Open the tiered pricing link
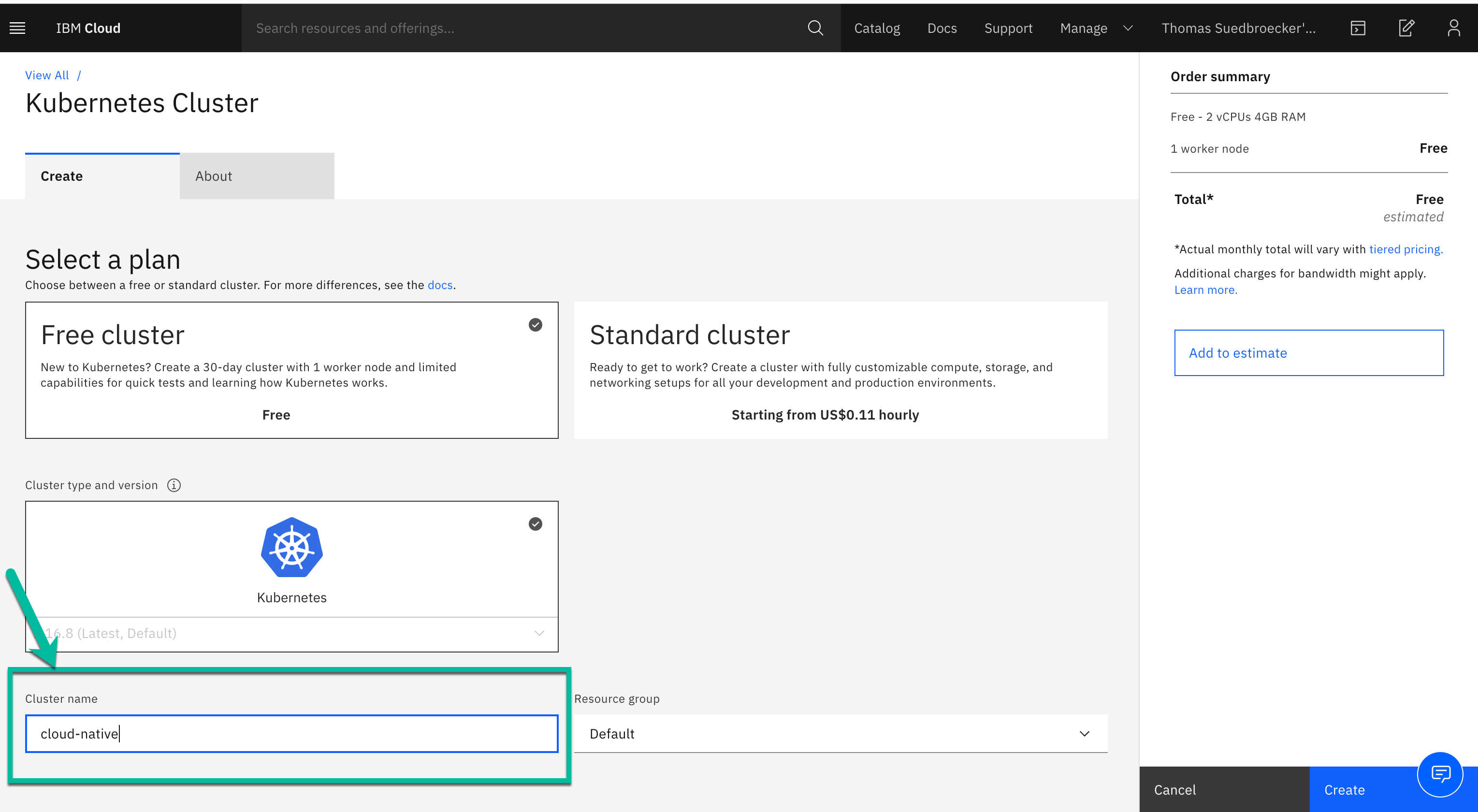Screen dimensions: 1478x812 tap(1405, 249)
